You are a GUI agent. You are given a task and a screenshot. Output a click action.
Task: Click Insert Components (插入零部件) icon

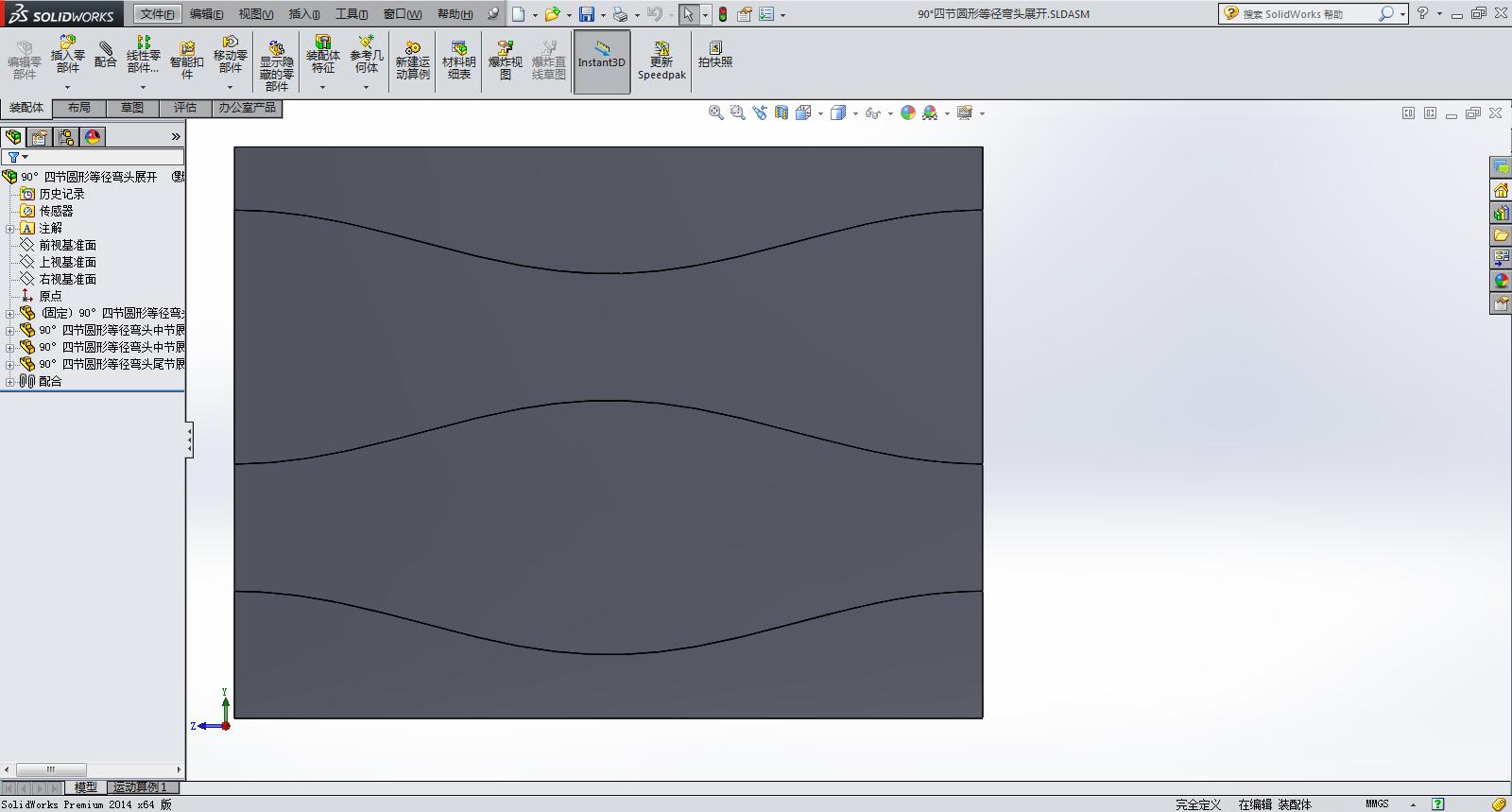pos(67,55)
